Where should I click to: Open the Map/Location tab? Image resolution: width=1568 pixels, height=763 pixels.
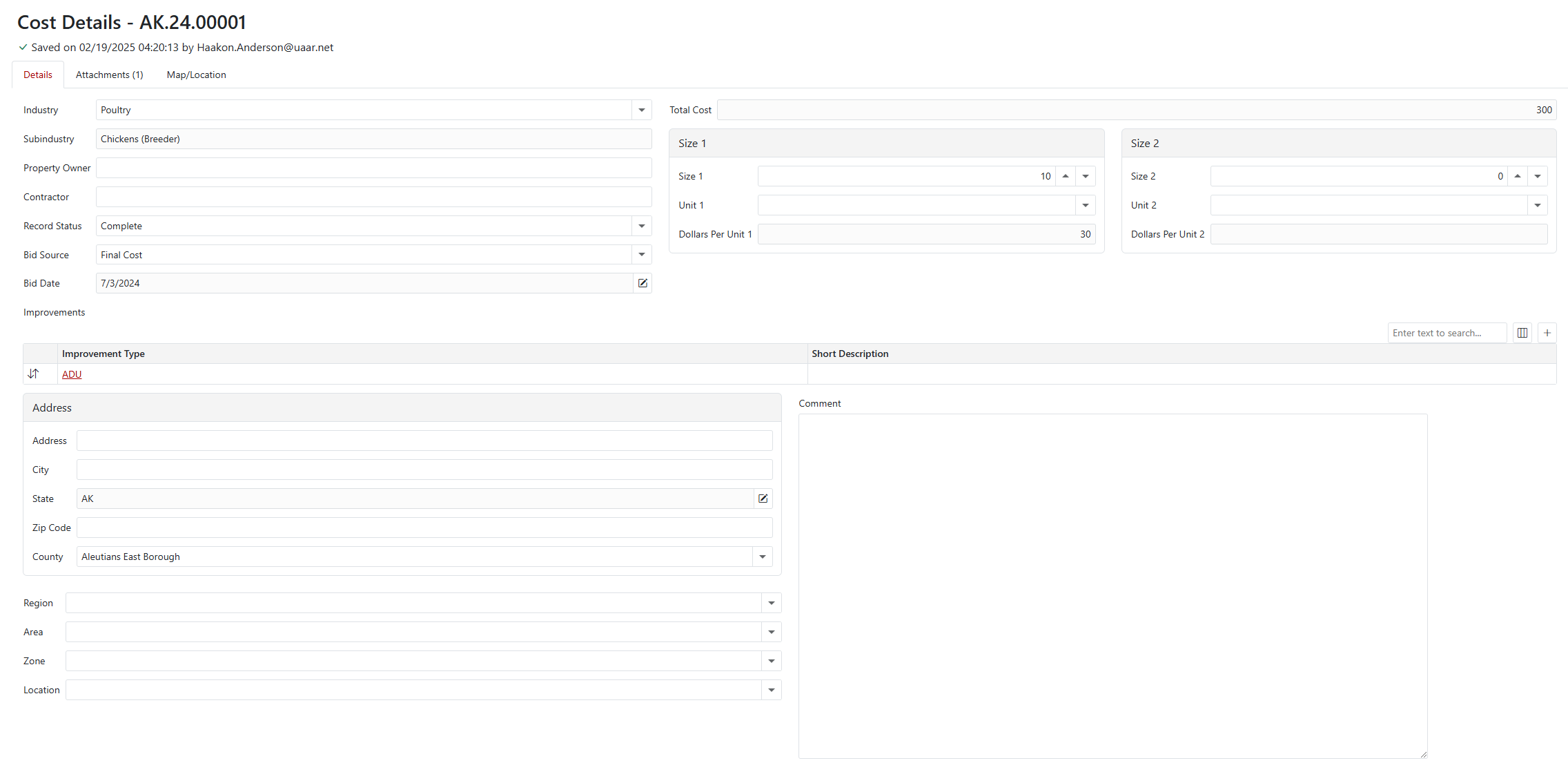coord(196,75)
